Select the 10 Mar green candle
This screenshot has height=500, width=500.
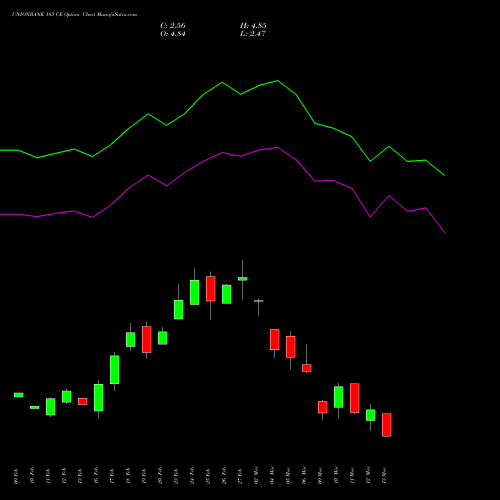click(339, 397)
